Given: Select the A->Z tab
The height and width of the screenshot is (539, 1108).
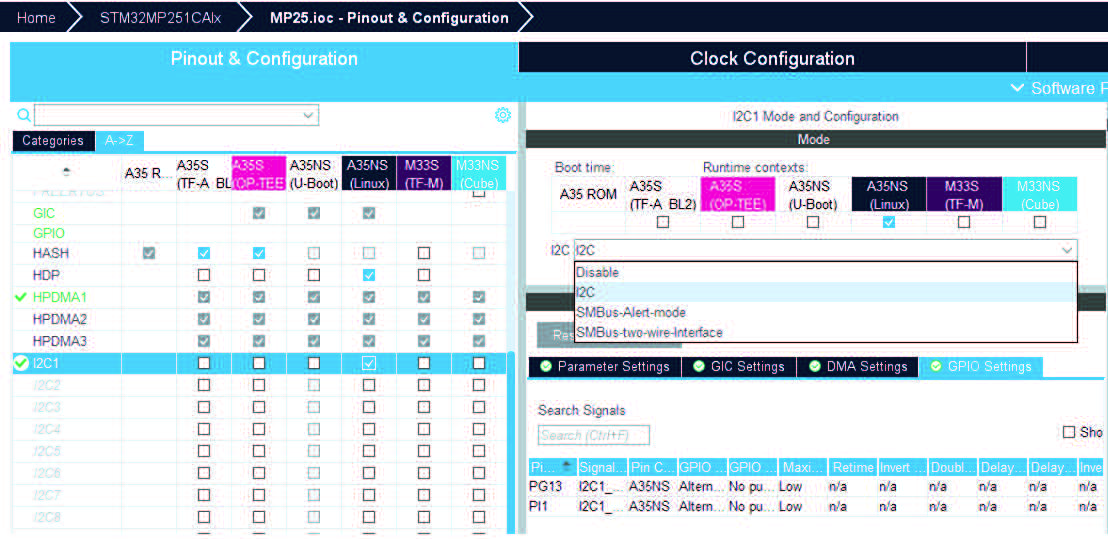Looking at the screenshot, I should point(119,141).
